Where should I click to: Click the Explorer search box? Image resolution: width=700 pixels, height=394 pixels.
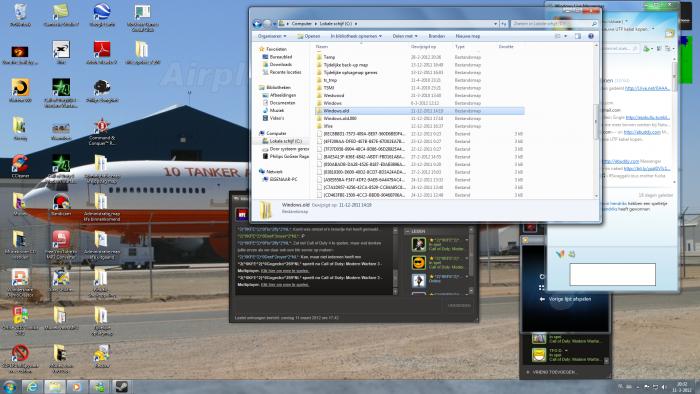[554, 24]
